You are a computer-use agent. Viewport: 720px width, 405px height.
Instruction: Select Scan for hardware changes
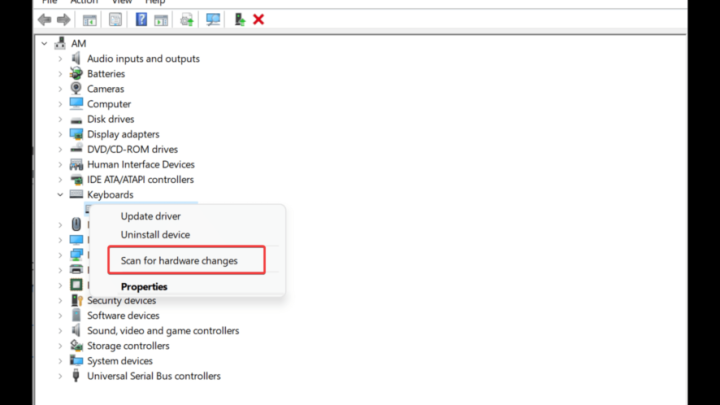179,260
